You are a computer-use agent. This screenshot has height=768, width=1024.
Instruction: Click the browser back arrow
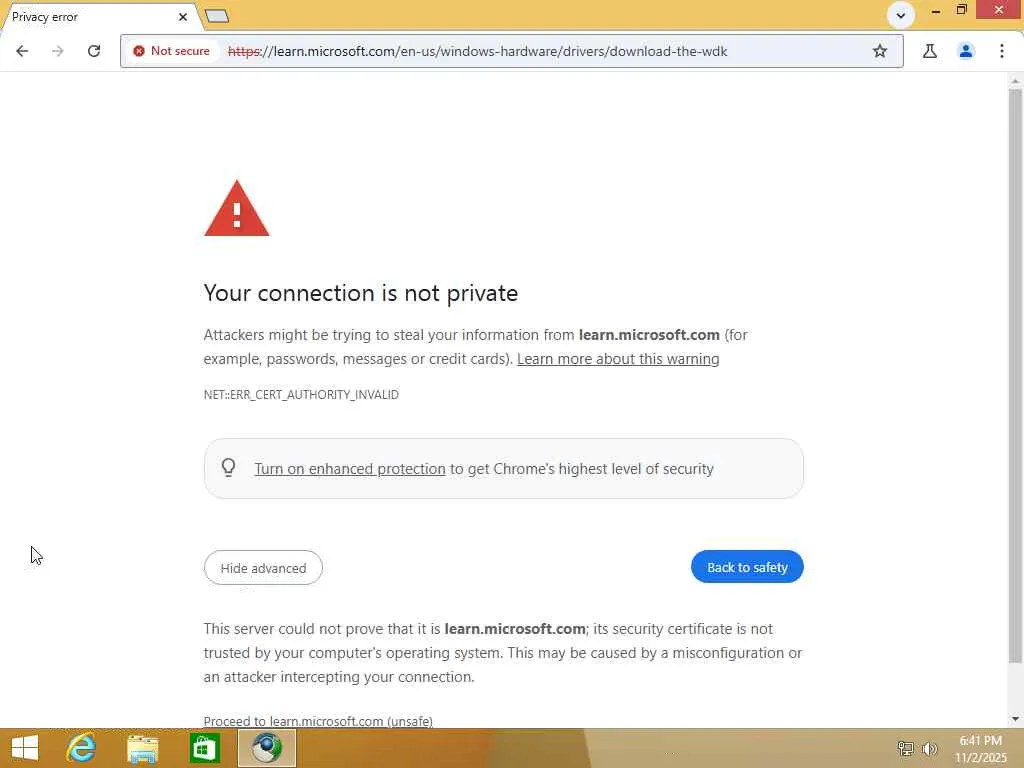22,51
